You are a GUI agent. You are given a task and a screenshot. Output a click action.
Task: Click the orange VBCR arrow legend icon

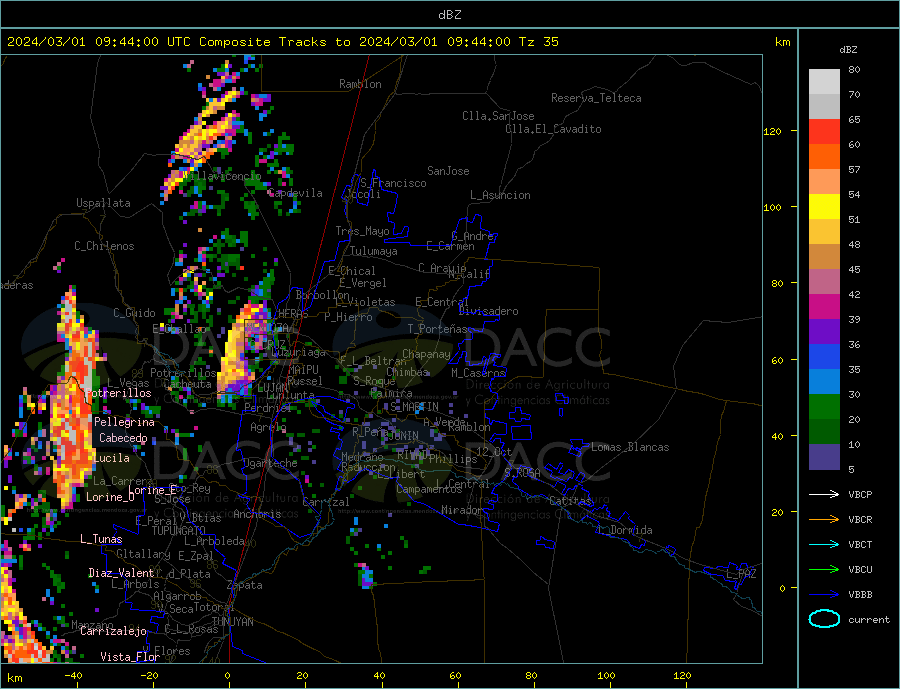[x=824, y=520]
